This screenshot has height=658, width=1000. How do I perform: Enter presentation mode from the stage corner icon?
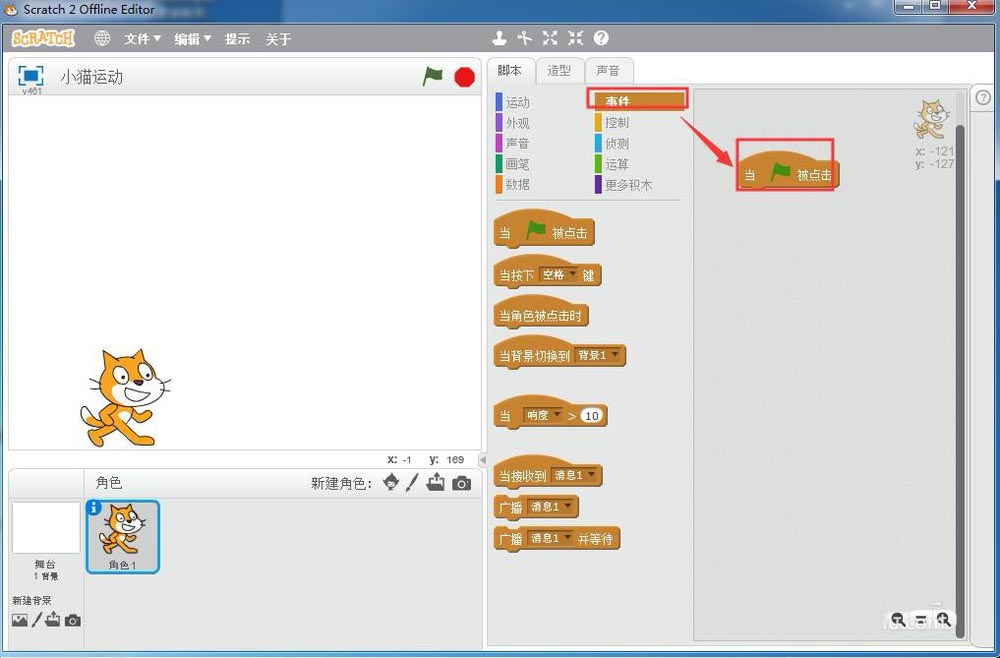pyautogui.click(x=30, y=74)
